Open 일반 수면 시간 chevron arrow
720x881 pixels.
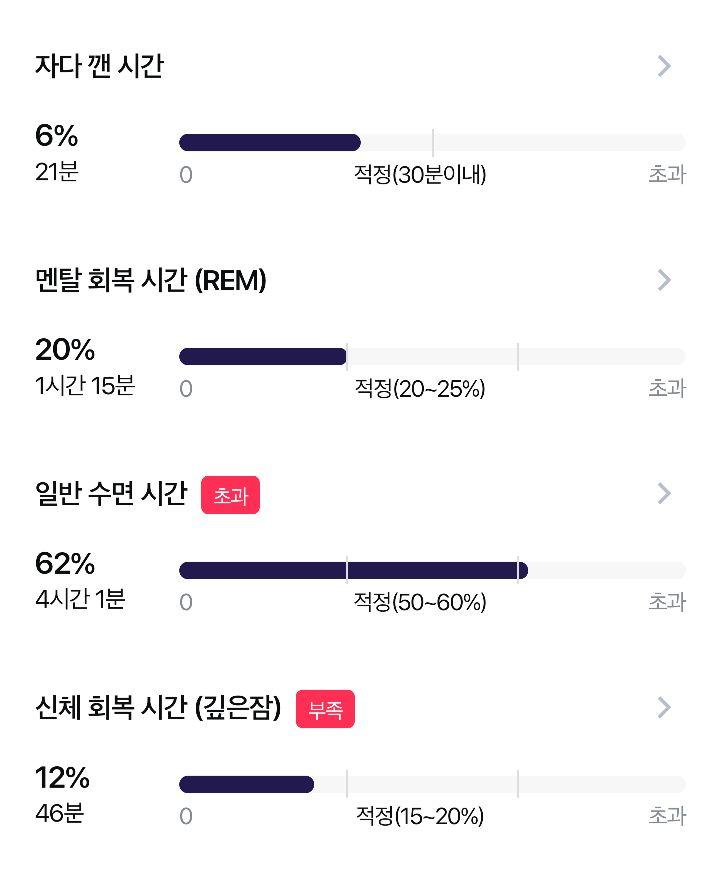click(664, 493)
